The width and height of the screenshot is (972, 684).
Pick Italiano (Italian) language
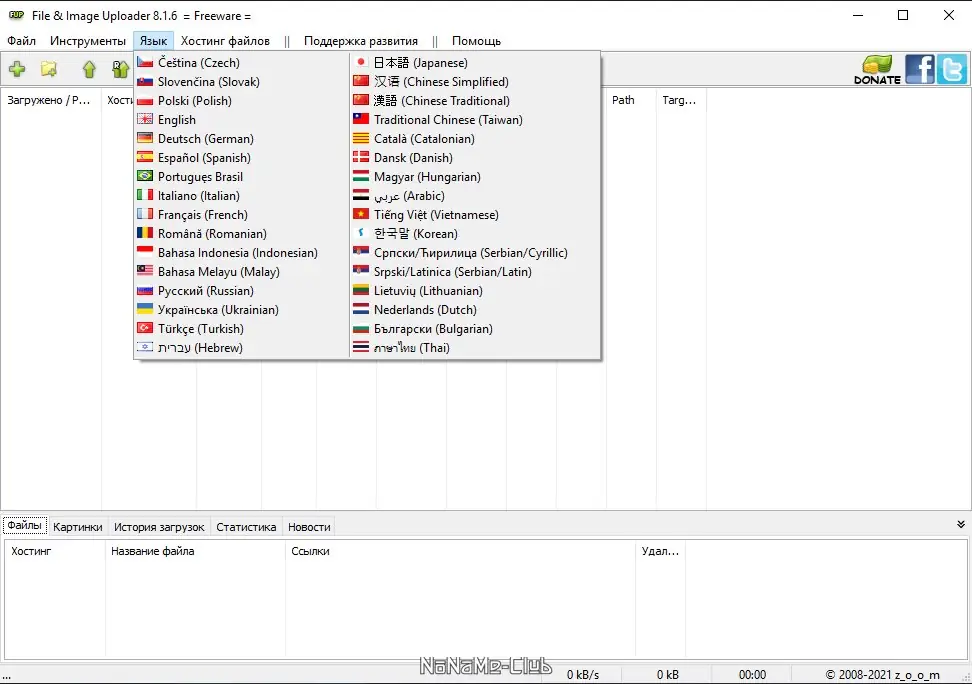[242, 196]
